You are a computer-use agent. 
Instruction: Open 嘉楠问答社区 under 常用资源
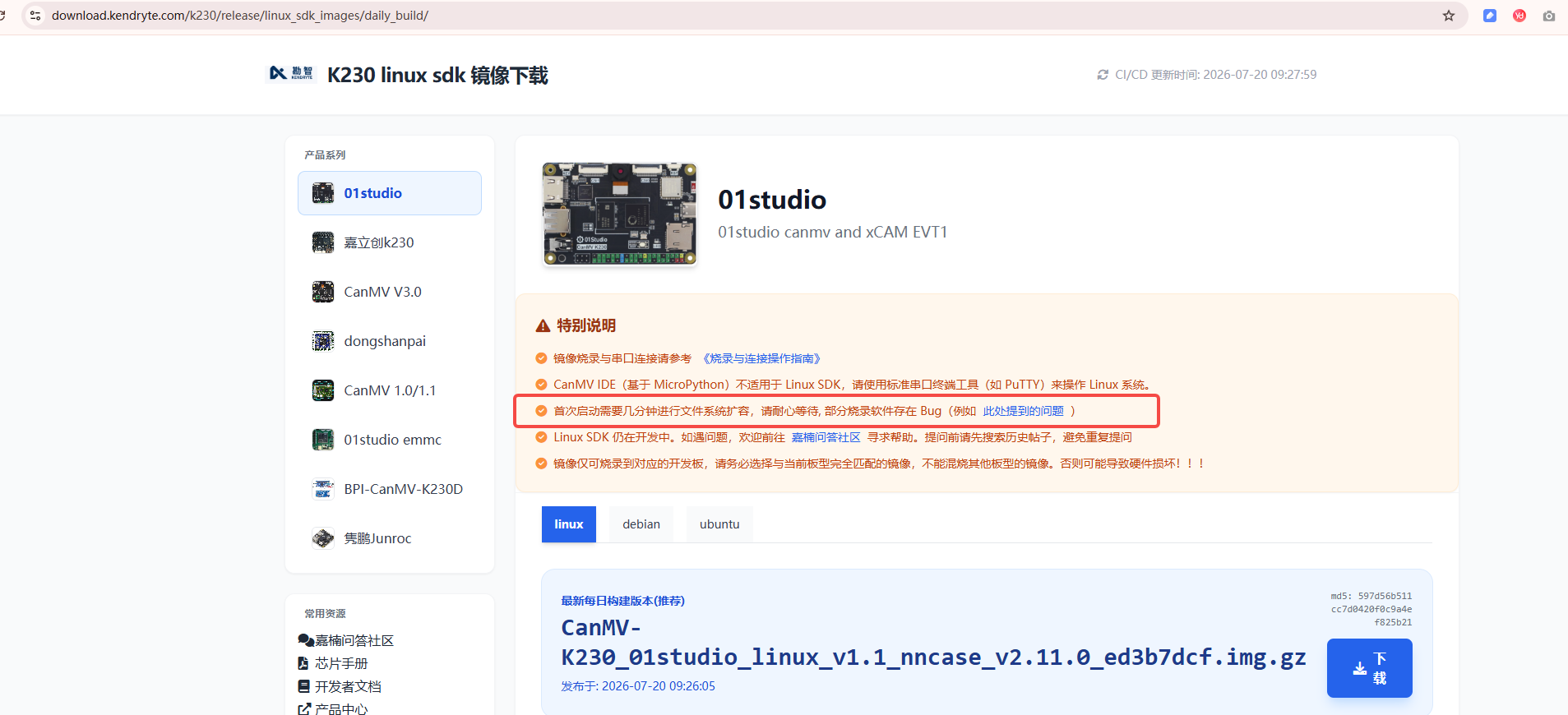pyautogui.click(x=354, y=640)
